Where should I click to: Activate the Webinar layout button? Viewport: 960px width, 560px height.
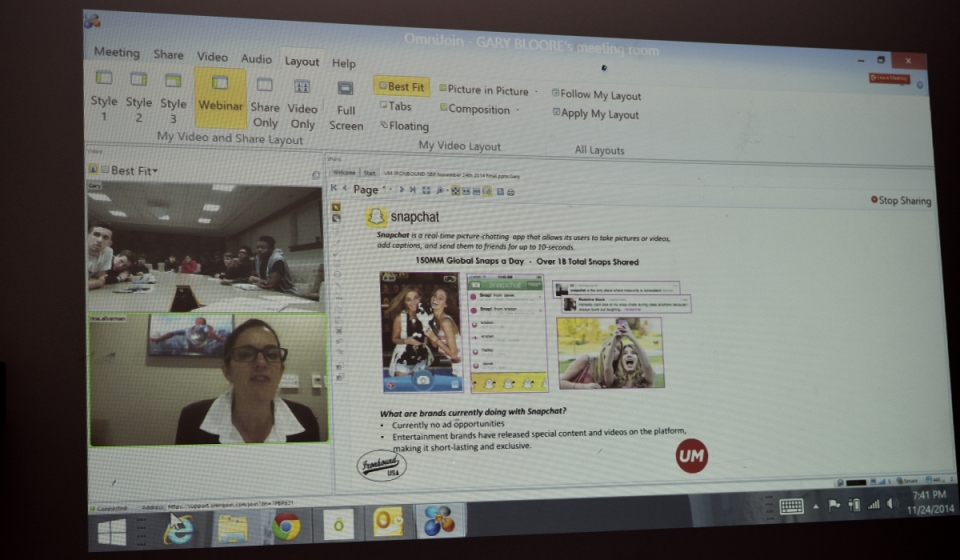pyautogui.click(x=220, y=97)
